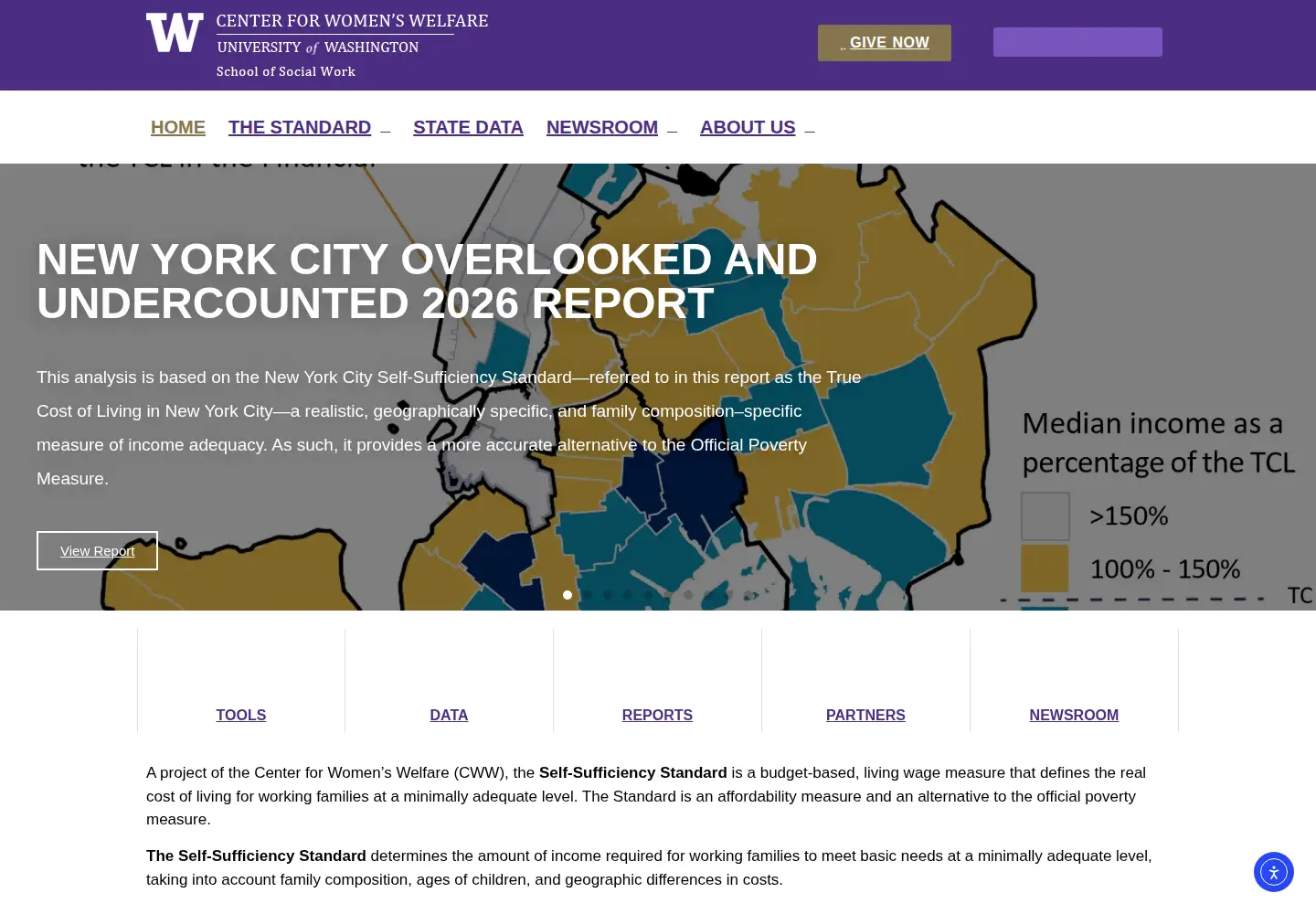Viewport: 1316px width, 914px height.
Task: Open the About Us menu item
Action: pyautogui.click(x=748, y=127)
